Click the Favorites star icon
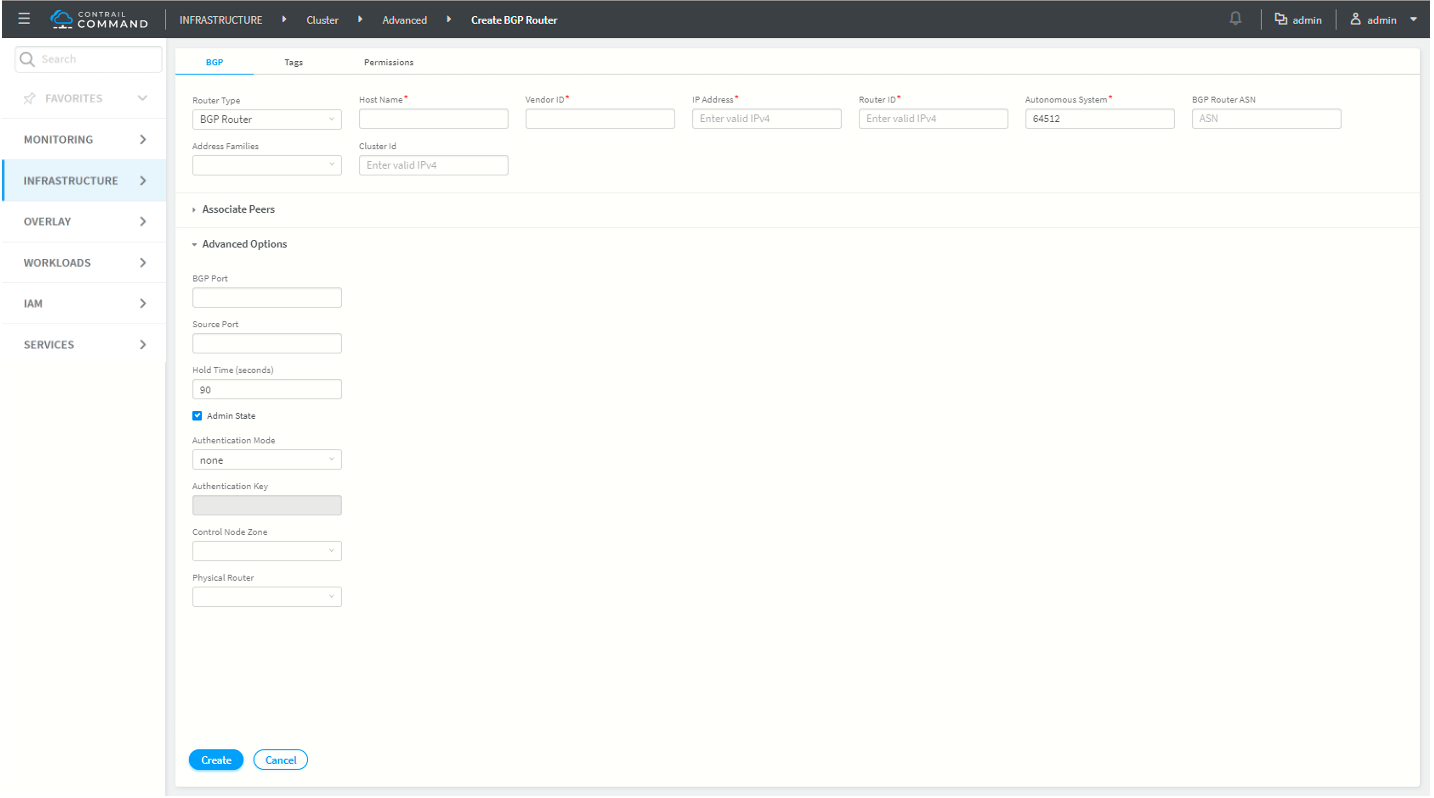Image resolution: width=1434 pixels, height=798 pixels. tap(30, 99)
